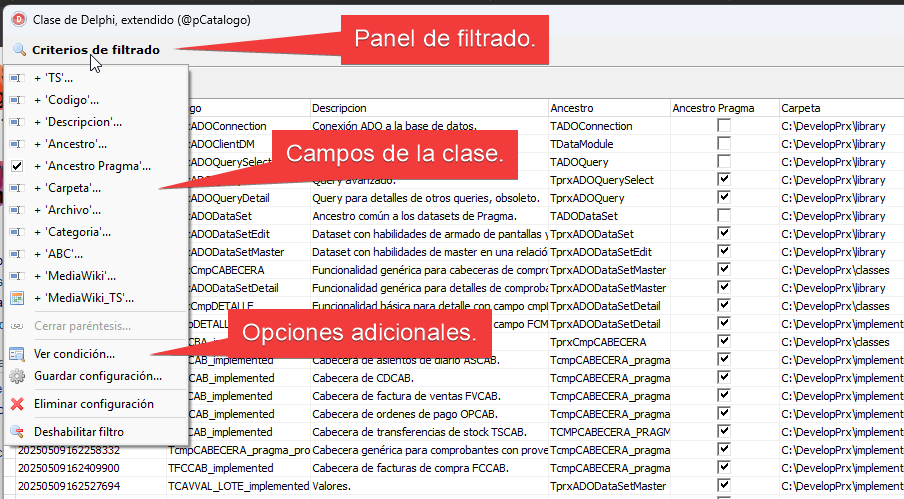
Task: Uncheck Ancestro Pragma for TprxCmpCABECERA row
Action: (724, 341)
